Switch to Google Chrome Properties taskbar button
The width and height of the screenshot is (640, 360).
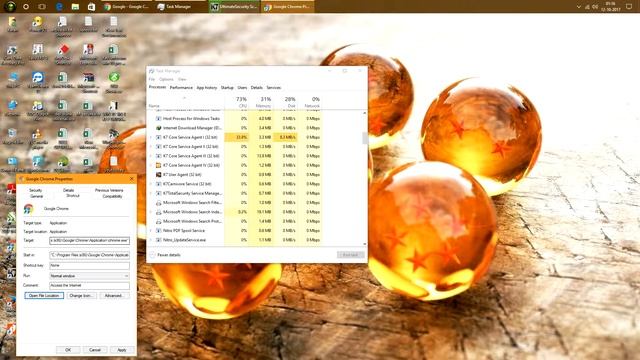(288, 7)
